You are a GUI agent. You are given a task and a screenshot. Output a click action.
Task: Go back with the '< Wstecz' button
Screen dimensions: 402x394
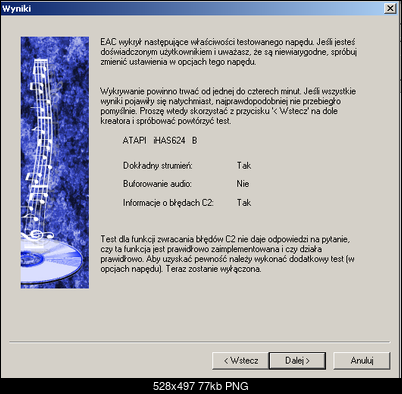pyautogui.click(x=240, y=361)
